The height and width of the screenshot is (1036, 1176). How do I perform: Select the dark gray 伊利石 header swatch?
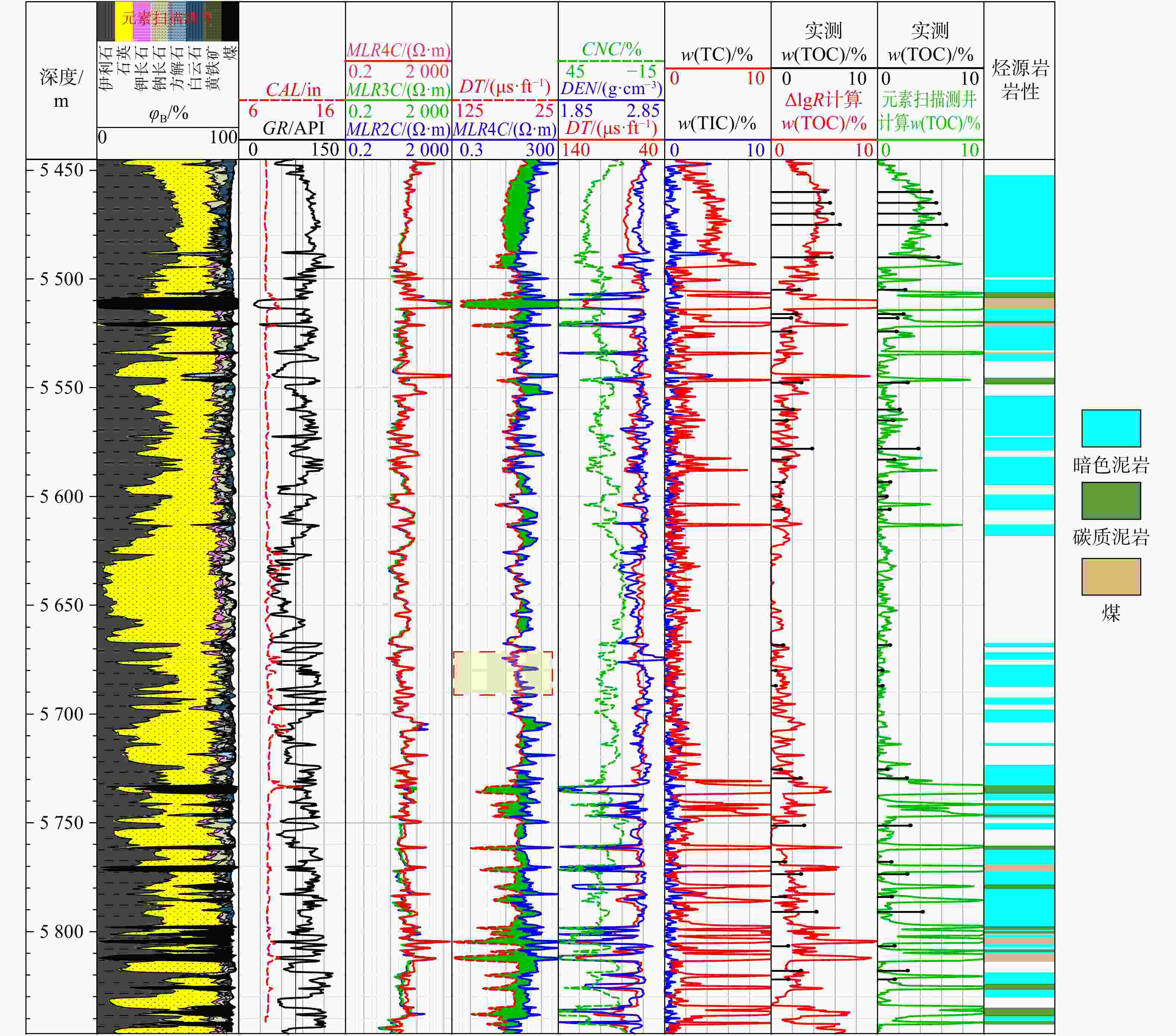point(106,21)
